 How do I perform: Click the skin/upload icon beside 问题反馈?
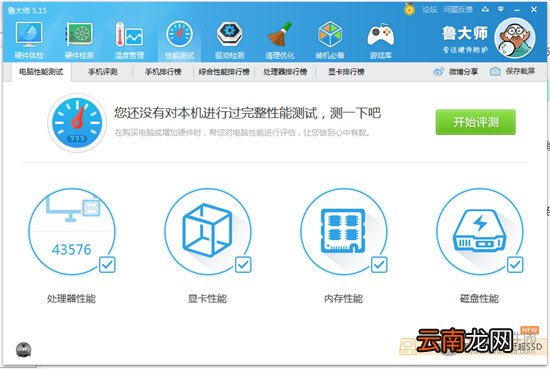click(485, 9)
